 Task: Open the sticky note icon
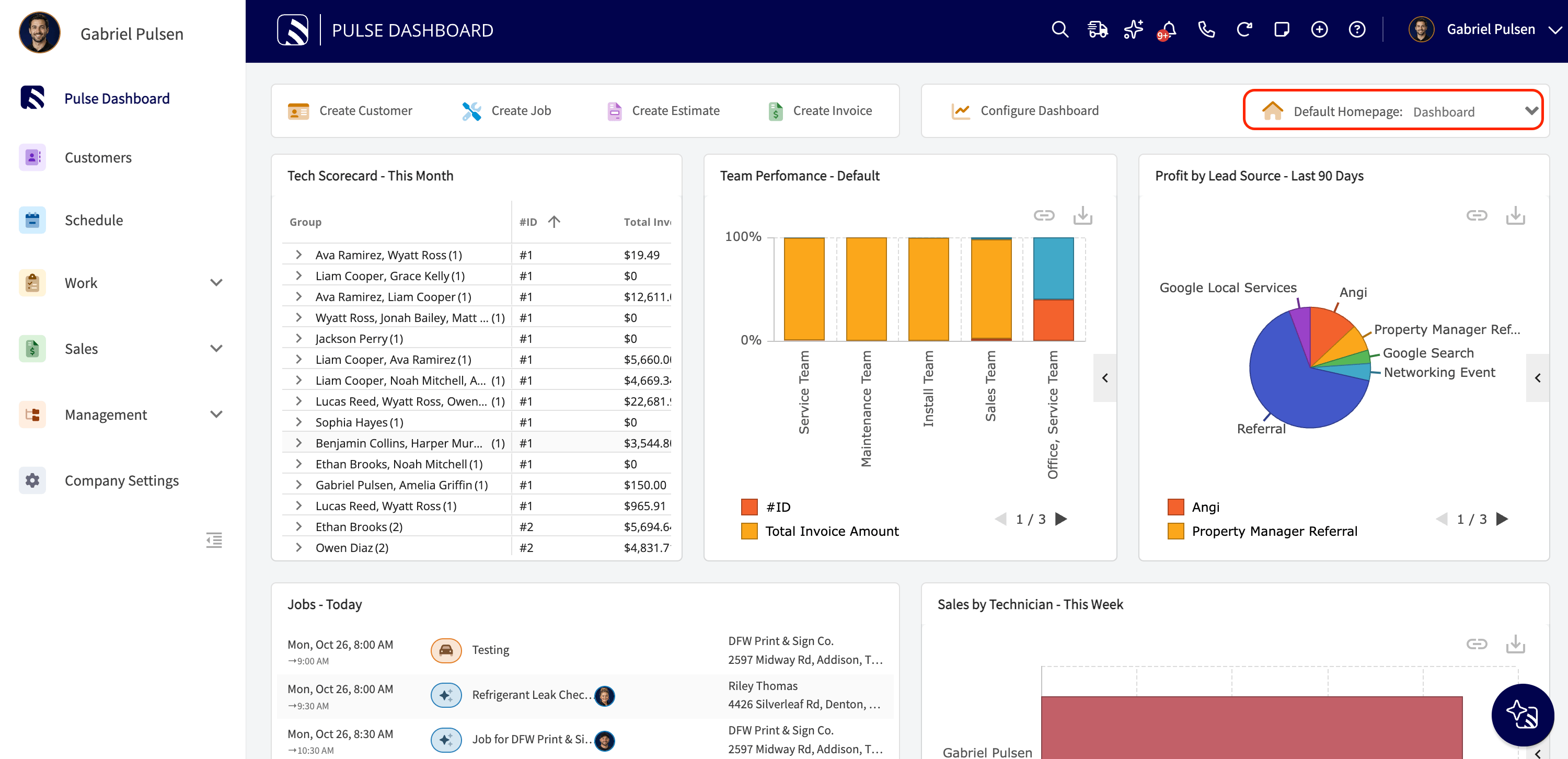(x=1282, y=29)
